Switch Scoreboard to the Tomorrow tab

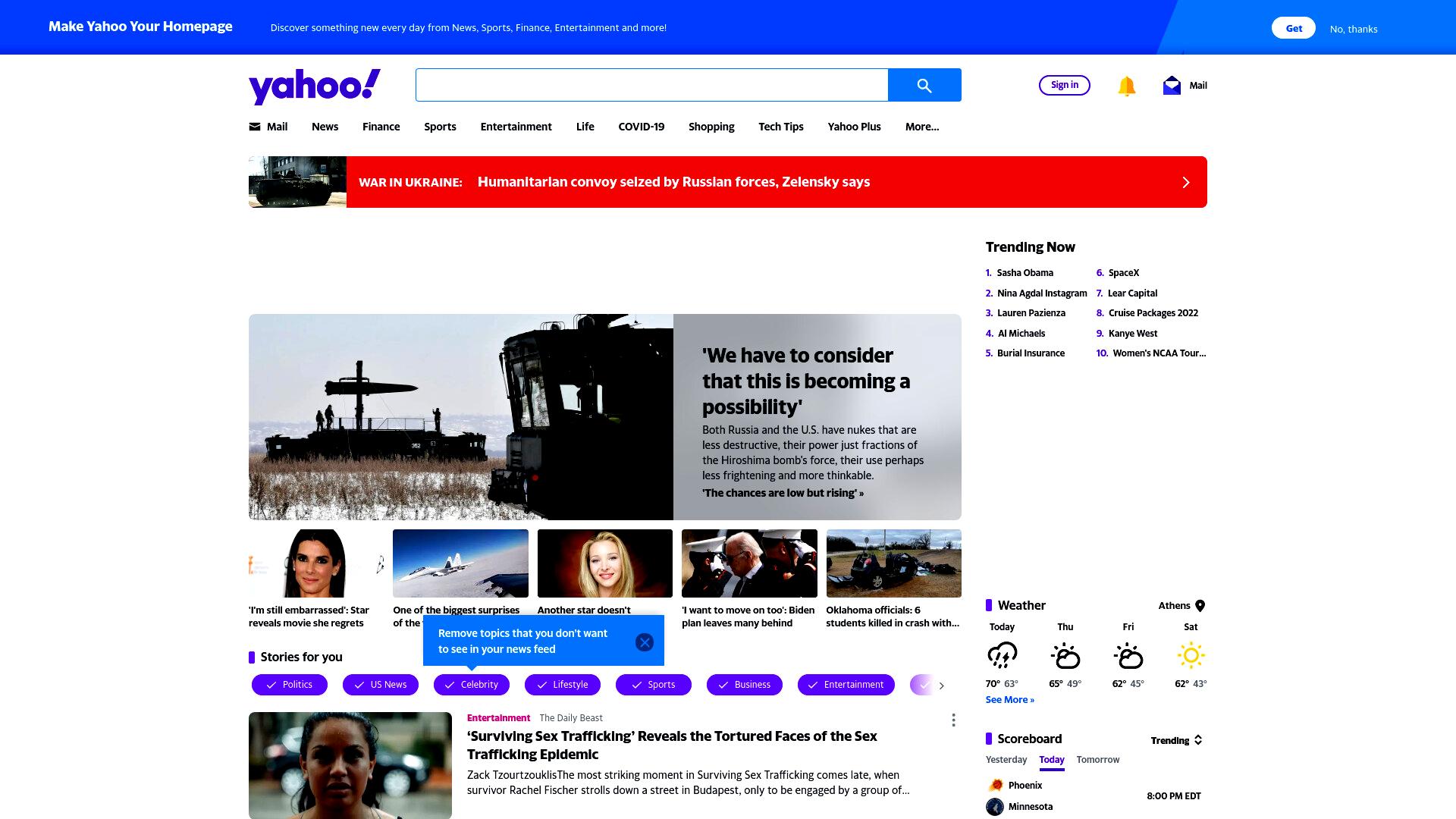[x=1098, y=760]
